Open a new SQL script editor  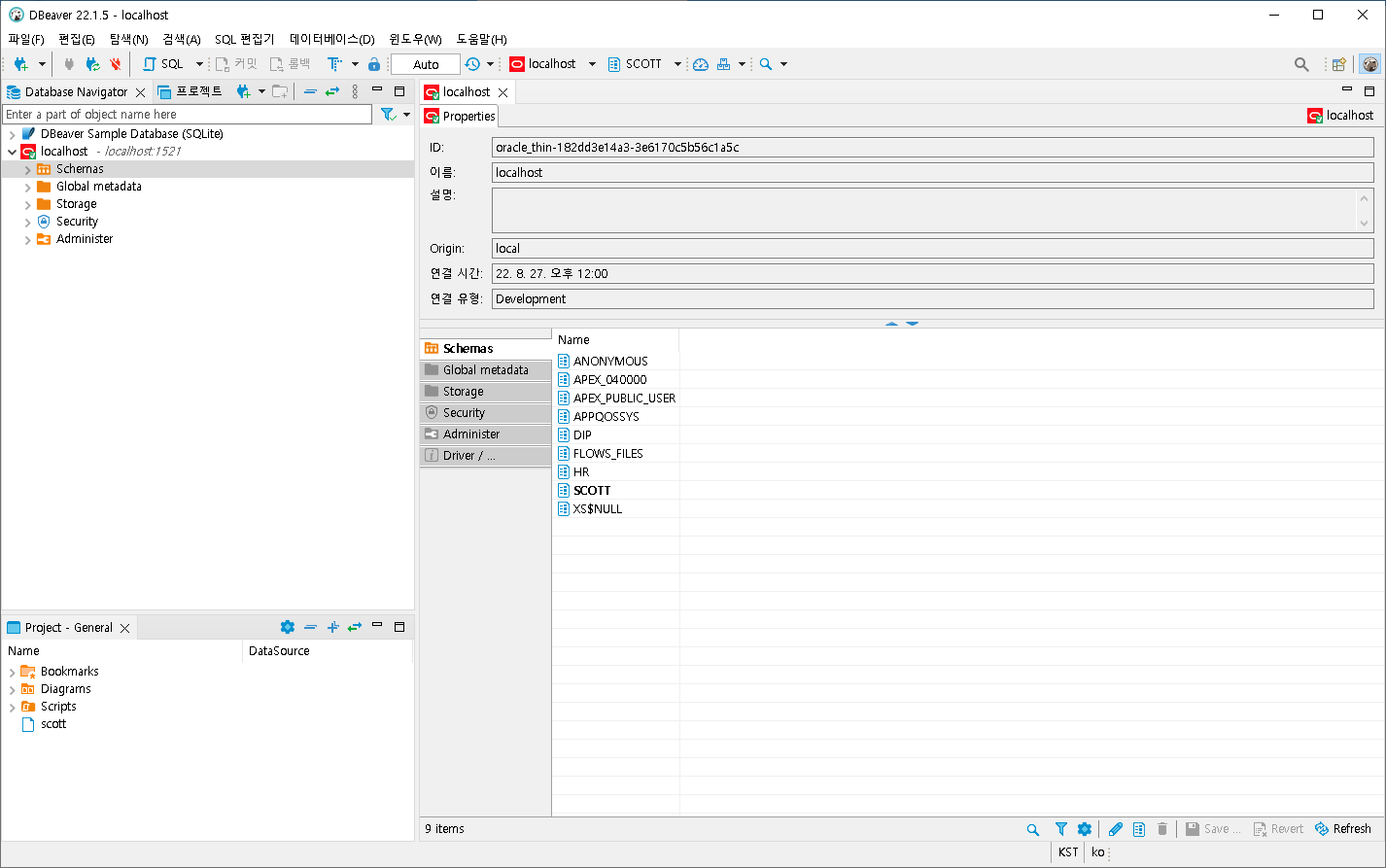click(x=162, y=64)
